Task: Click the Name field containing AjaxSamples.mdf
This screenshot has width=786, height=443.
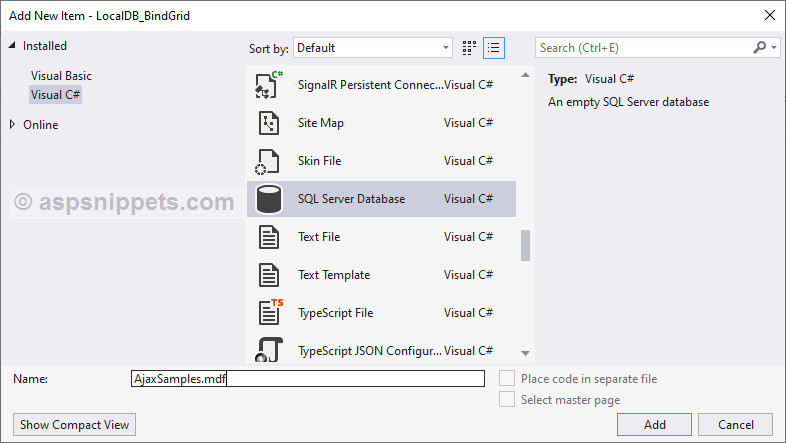Action: point(308,378)
